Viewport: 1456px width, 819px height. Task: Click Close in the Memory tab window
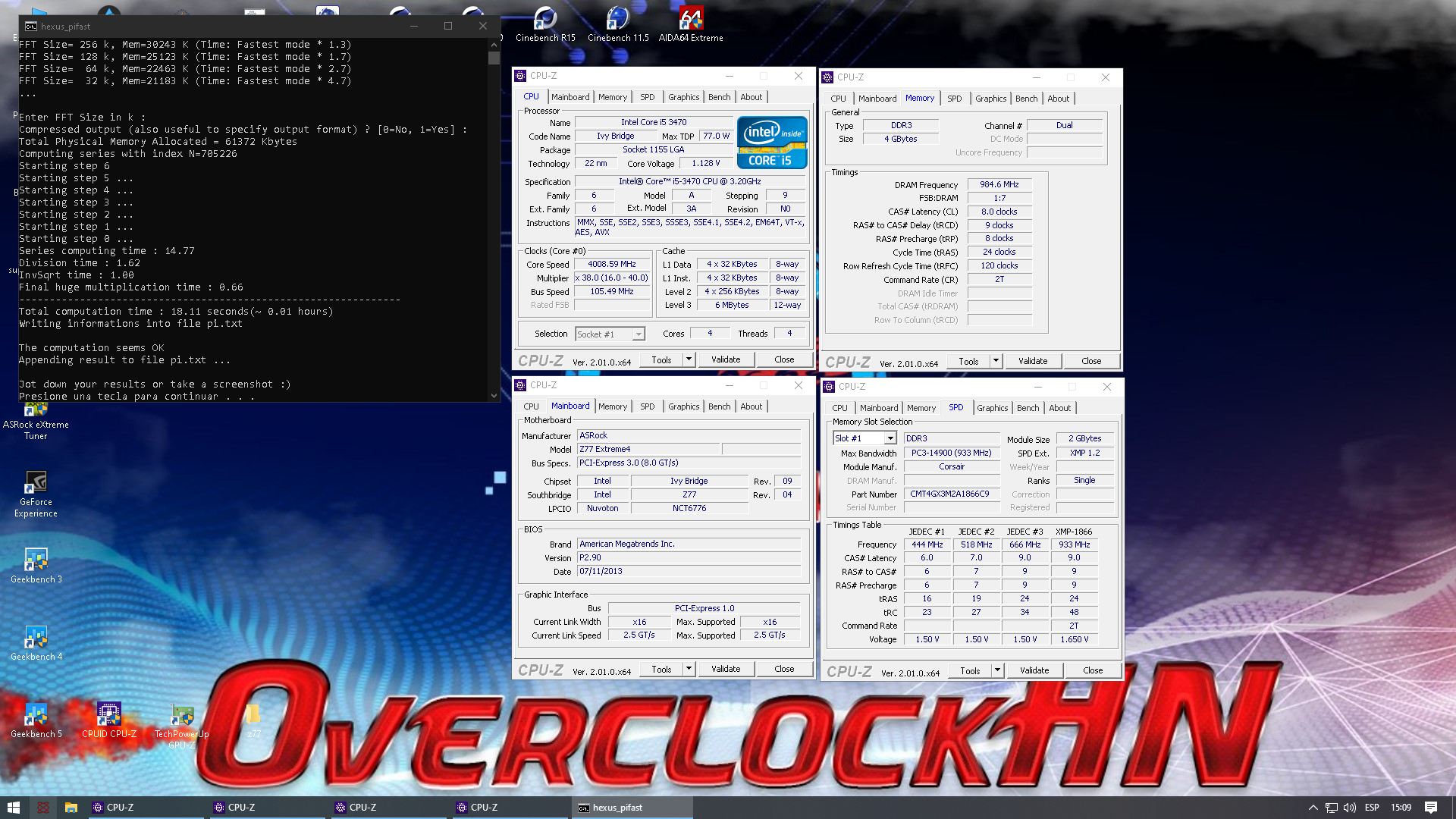click(1091, 361)
